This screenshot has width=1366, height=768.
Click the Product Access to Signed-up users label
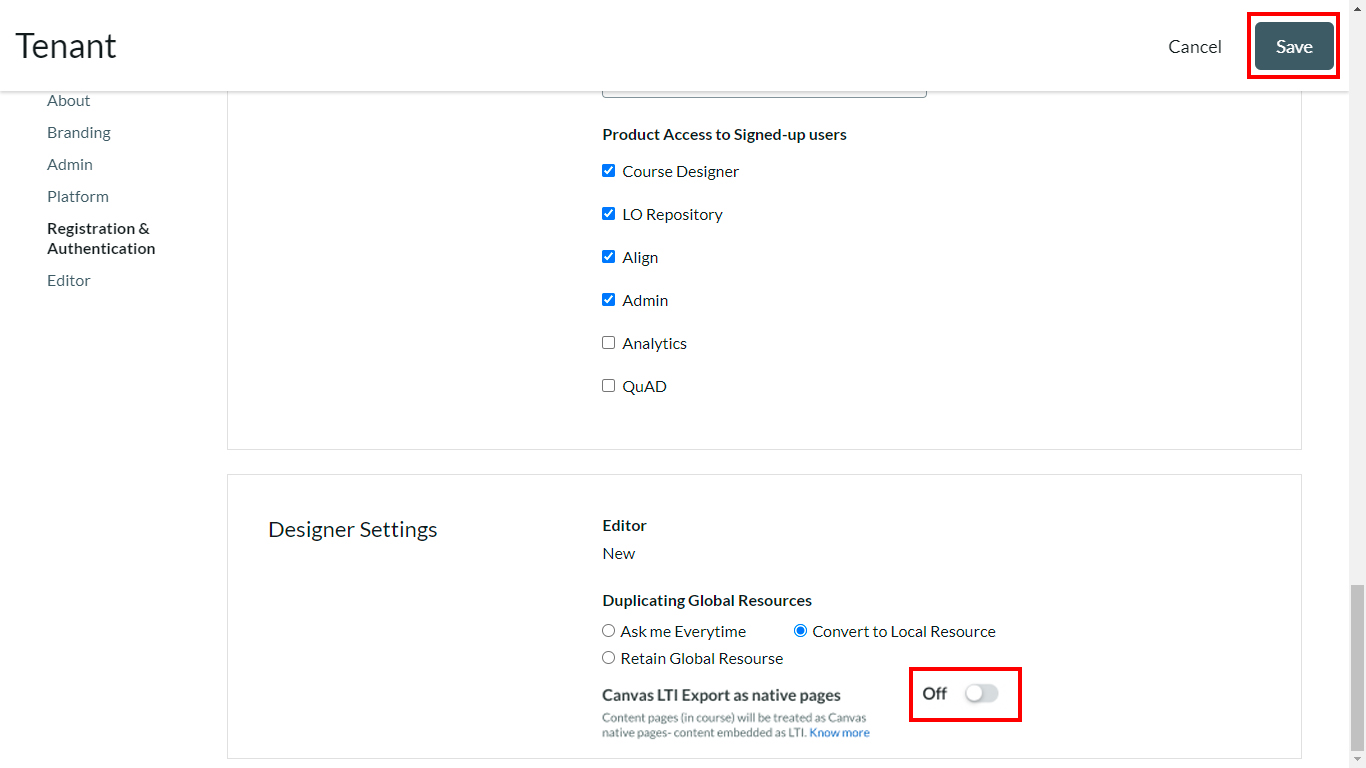click(x=724, y=134)
